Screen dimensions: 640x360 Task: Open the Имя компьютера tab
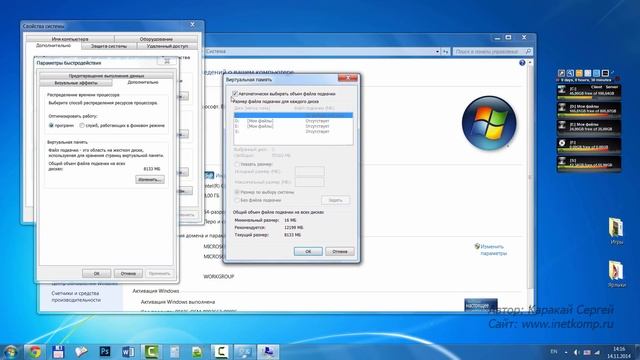70,39
